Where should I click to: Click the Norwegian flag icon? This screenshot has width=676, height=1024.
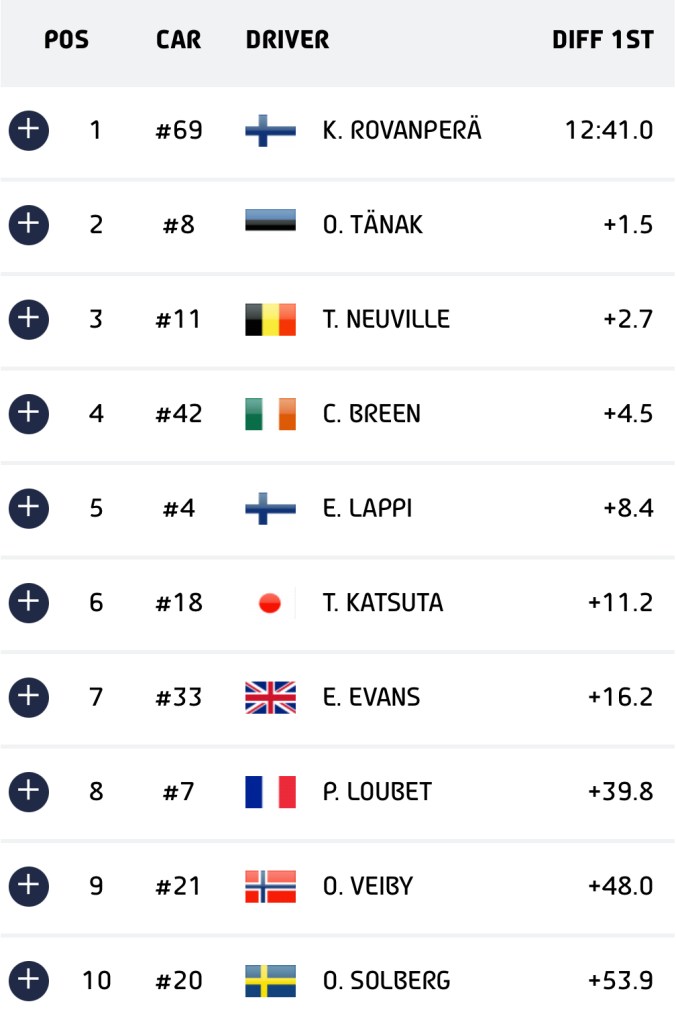[x=270, y=886]
